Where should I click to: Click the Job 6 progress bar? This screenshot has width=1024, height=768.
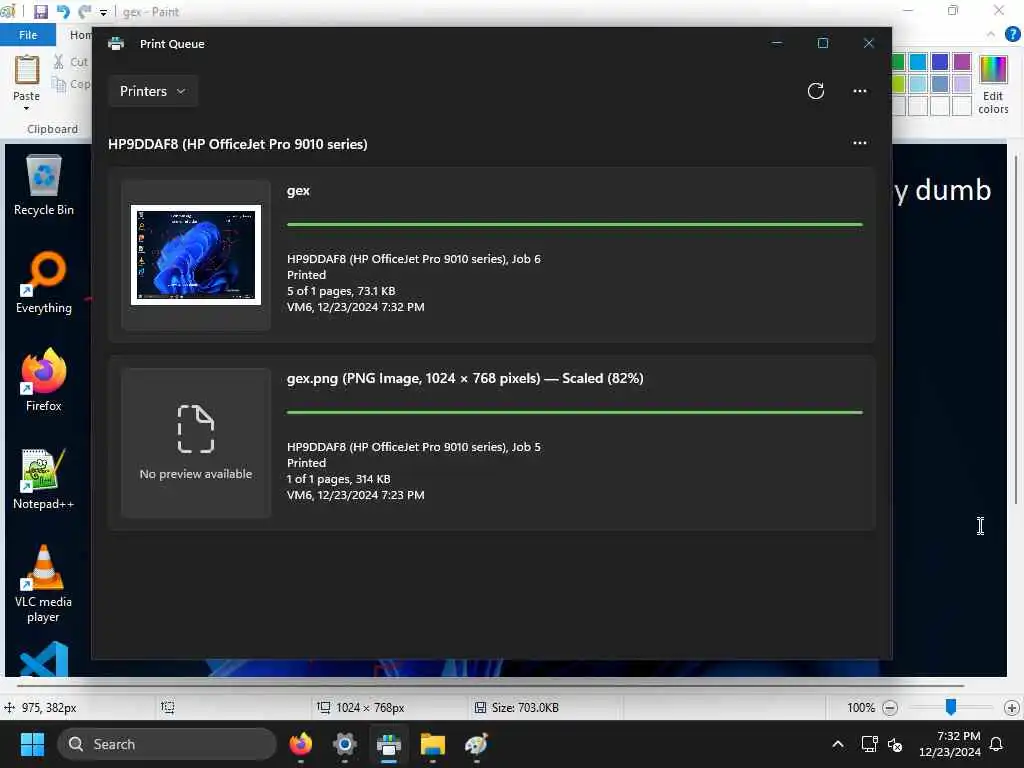[x=575, y=225]
